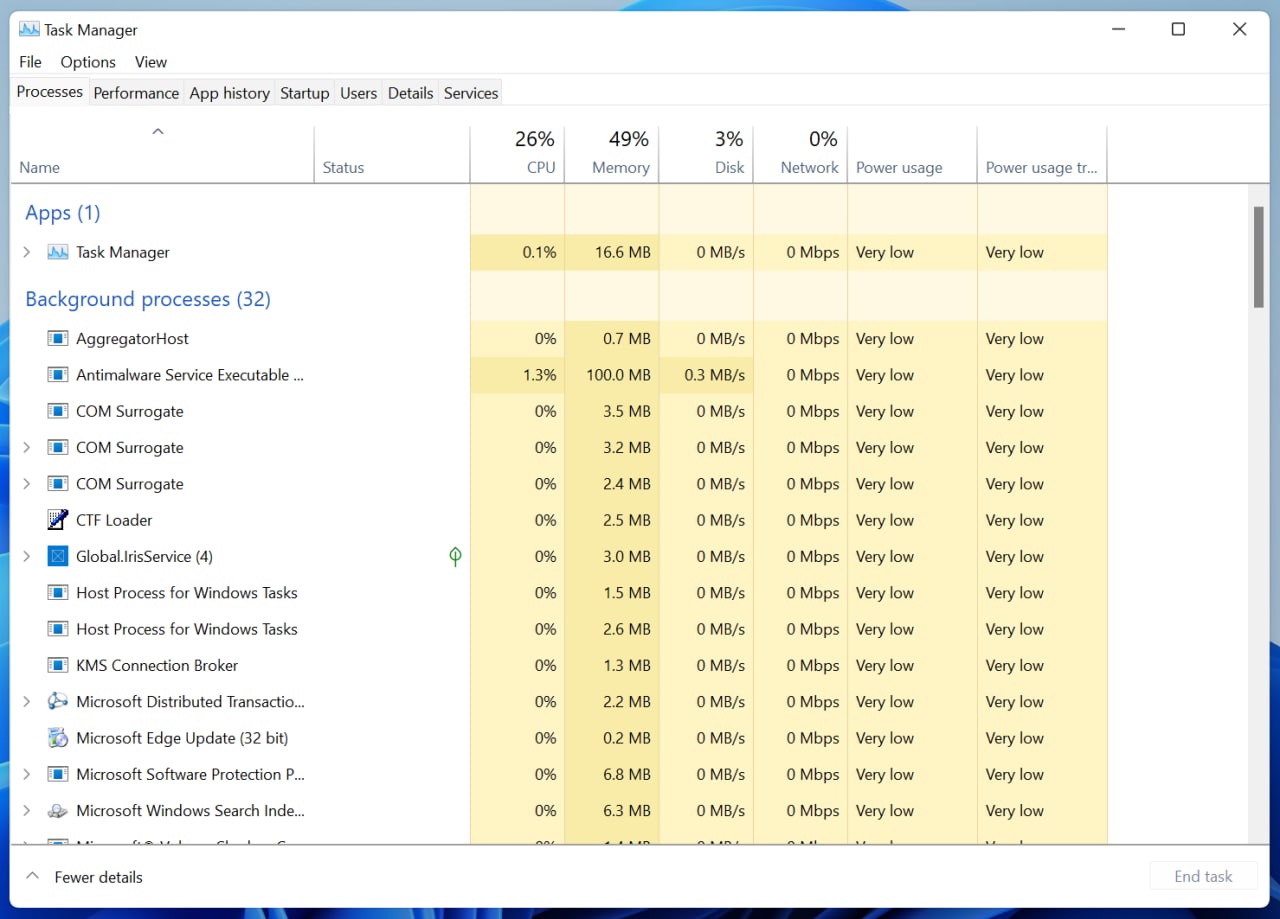Viewport: 1280px width, 919px height.
Task: Click the Microsoft Distributed Transaction icon
Action: point(58,702)
